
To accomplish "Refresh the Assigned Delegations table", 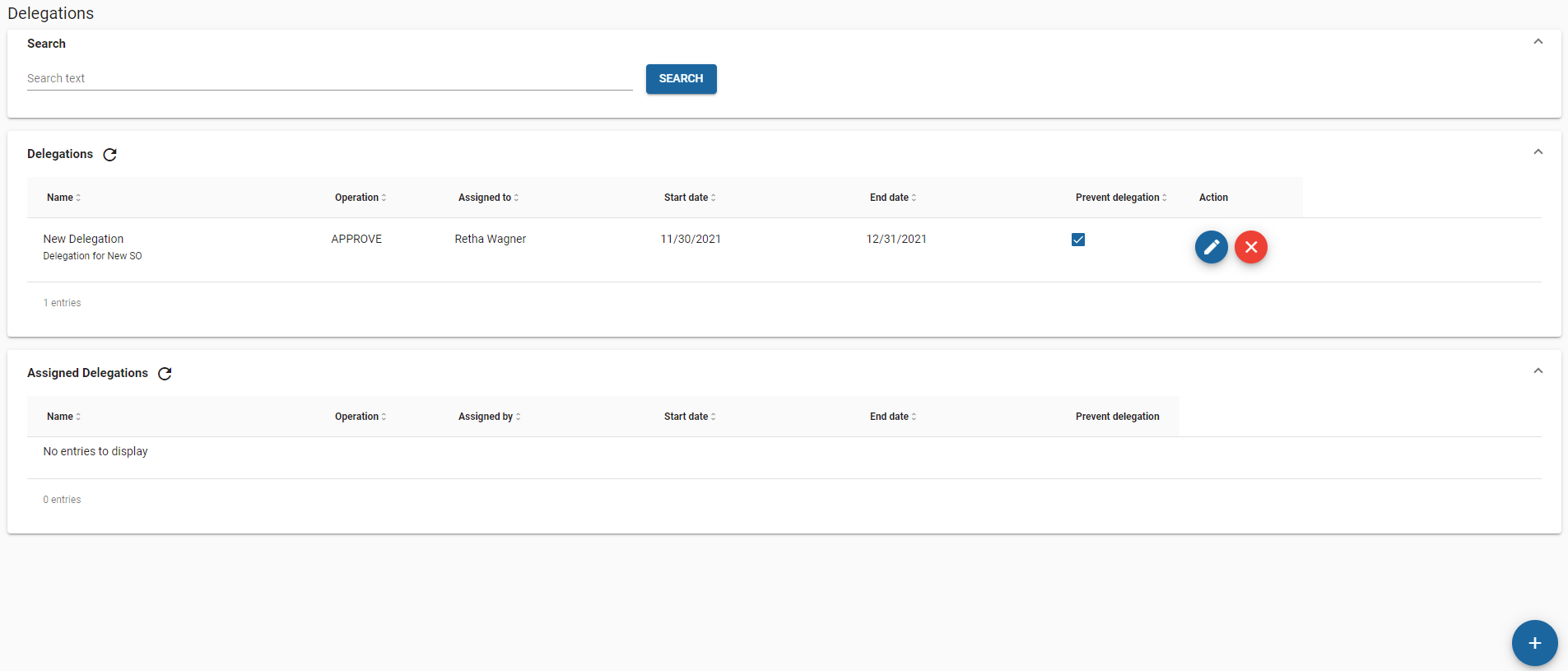I will pyautogui.click(x=165, y=374).
